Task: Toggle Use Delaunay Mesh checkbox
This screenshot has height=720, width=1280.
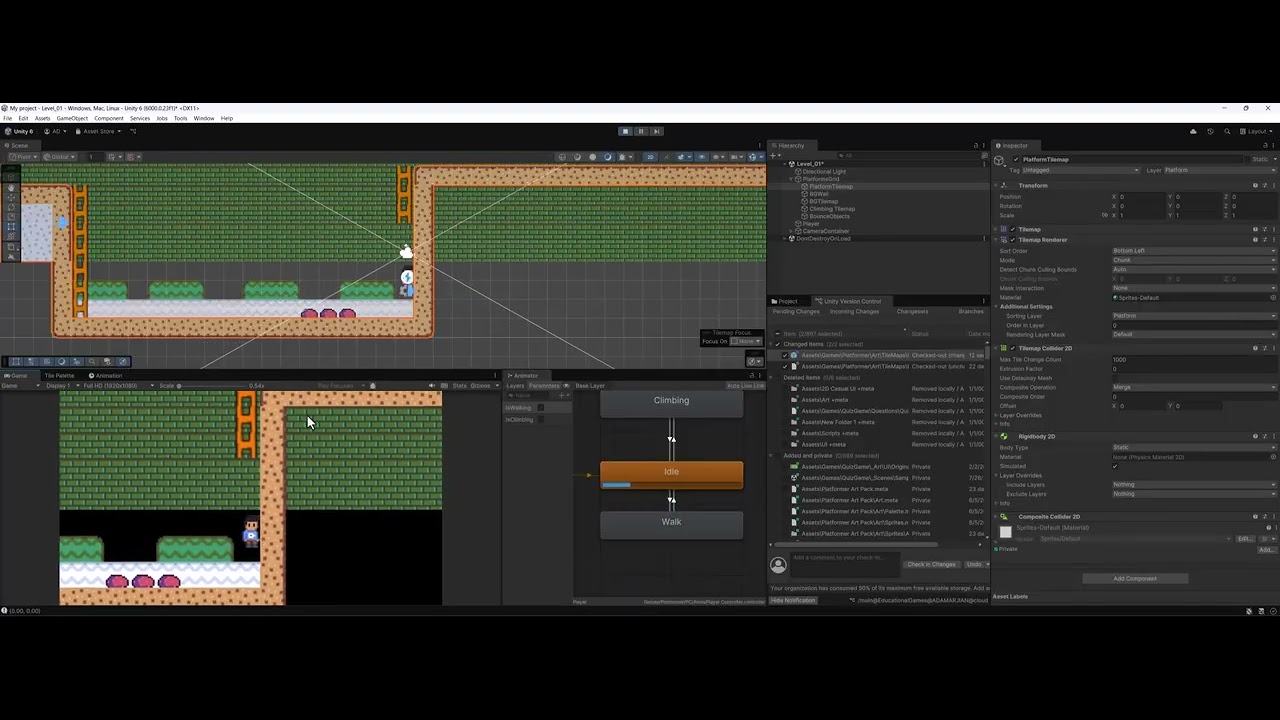Action: click(1115, 378)
